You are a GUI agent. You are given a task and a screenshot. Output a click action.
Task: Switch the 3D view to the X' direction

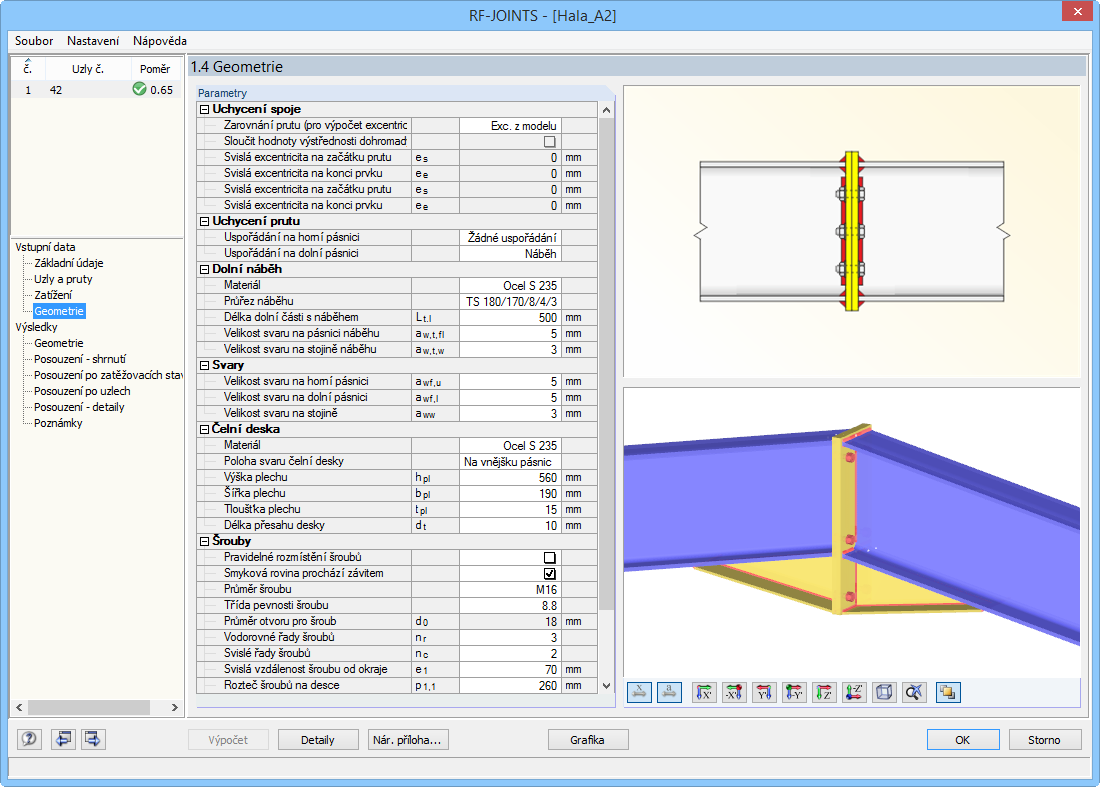click(704, 692)
